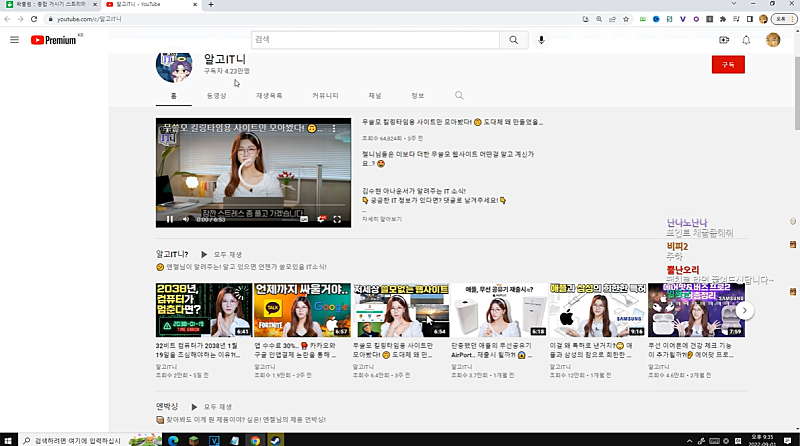This screenshot has width=800, height=446.
Task: Click the microphone voice search icon
Action: point(541,40)
